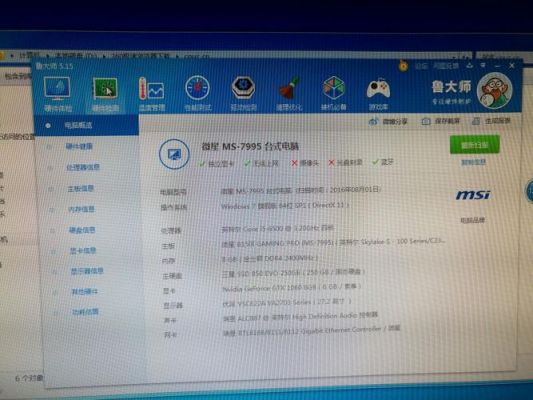
Task: Open the main menu dropdown in title bar
Action: [483, 65]
